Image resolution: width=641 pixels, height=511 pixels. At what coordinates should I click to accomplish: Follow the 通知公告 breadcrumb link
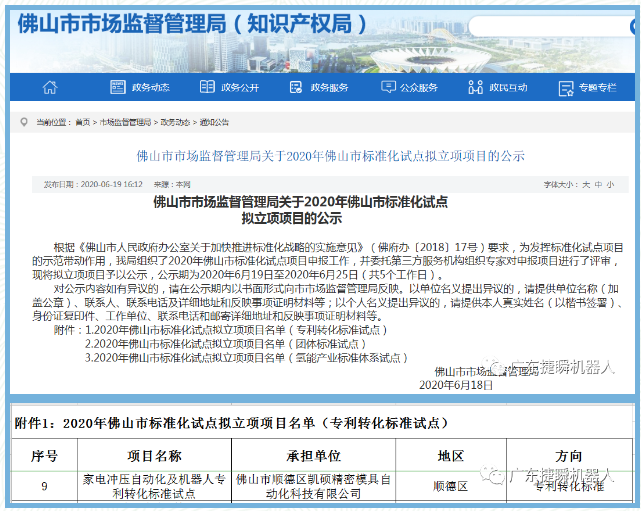tap(214, 122)
